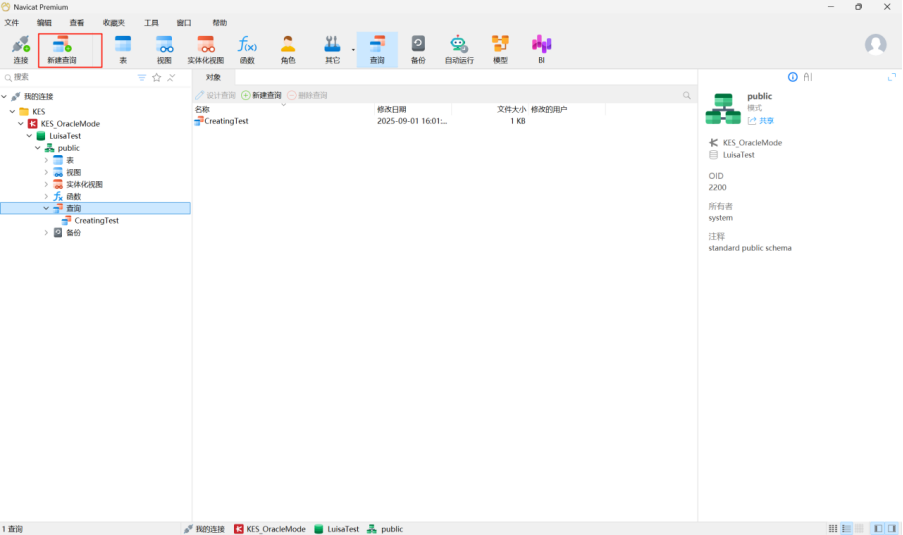Open the Function (函数) toolbar icon
The width and height of the screenshot is (903, 535).
coord(247,48)
